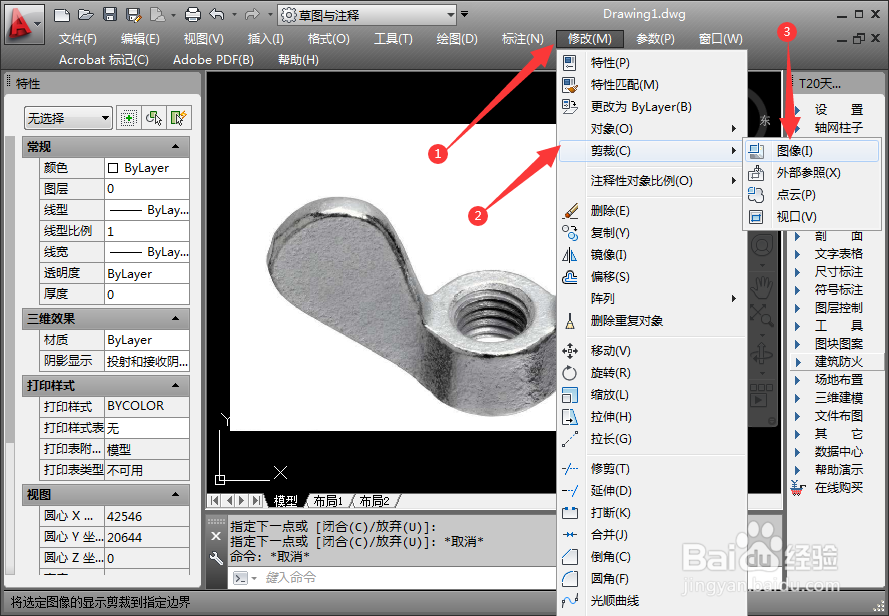Click the 删除(E) erase icon
Image resolution: width=889 pixels, height=616 pixels.
[x=570, y=211]
